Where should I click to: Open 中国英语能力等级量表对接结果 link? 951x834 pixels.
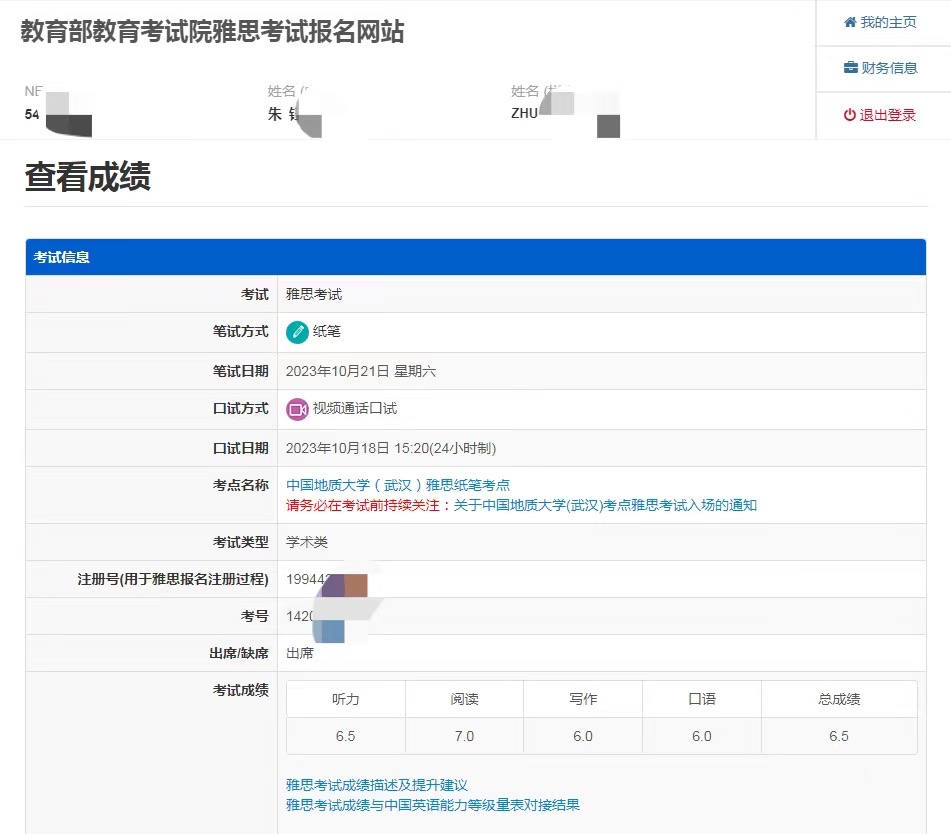(433, 805)
